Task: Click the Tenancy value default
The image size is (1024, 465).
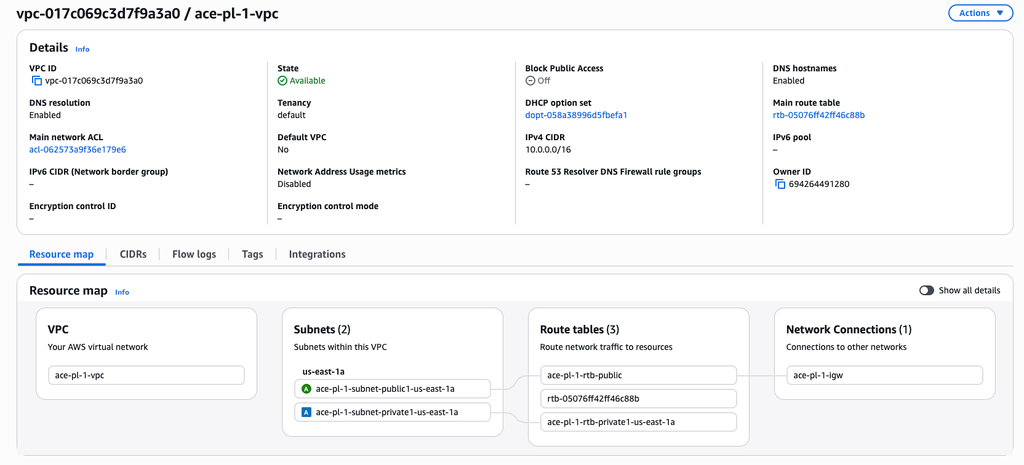Action: click(x=291, y=115)
